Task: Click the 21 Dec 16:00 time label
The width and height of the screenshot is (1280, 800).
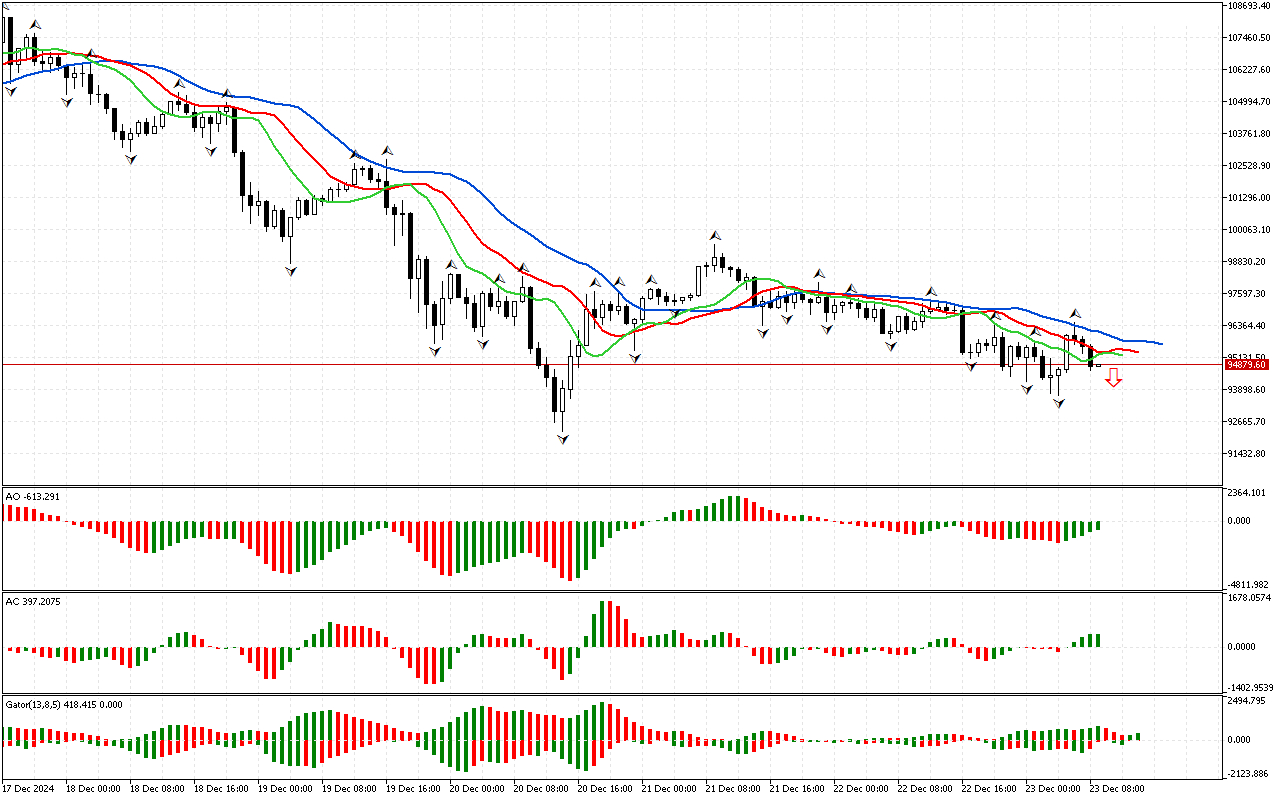Action: (x=796, y=789)
